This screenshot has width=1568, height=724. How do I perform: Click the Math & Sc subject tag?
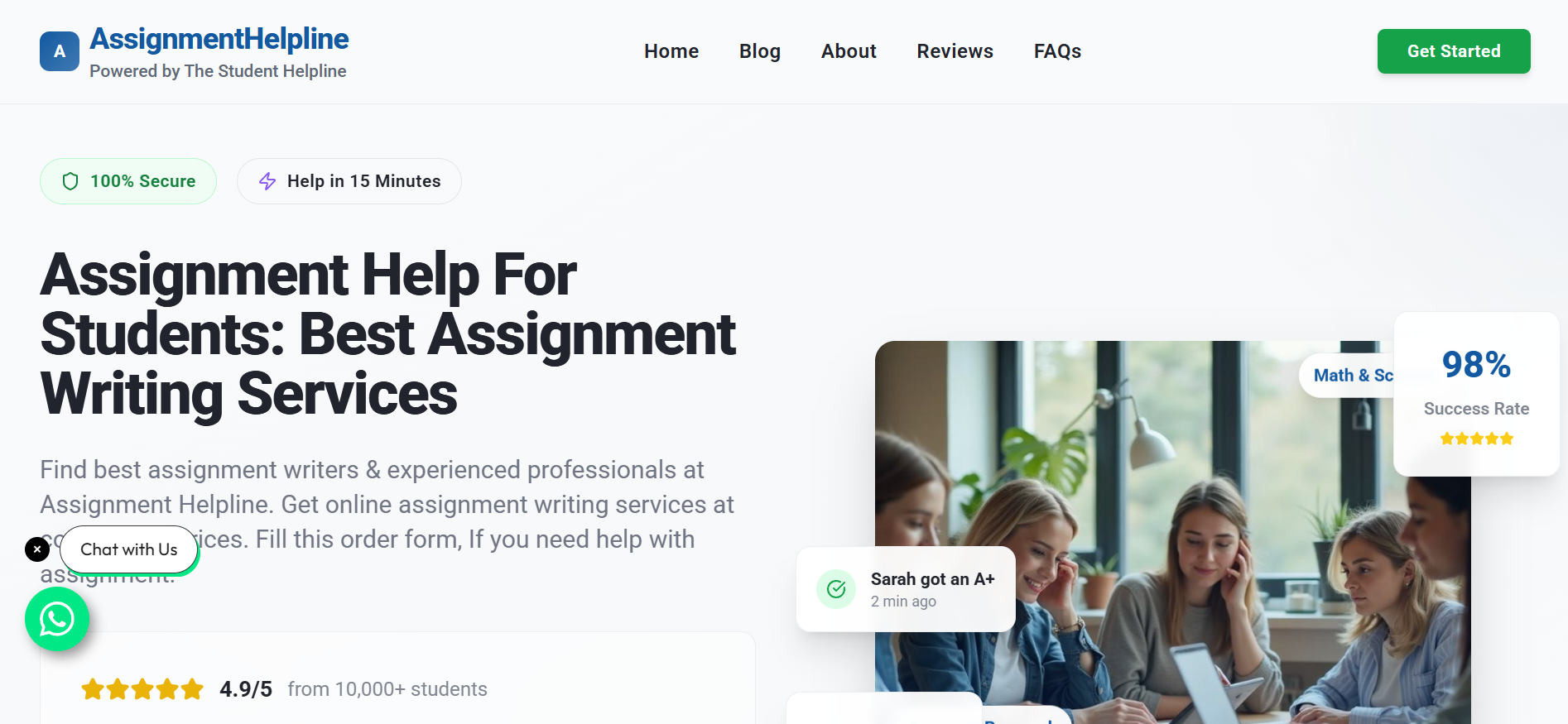pos(1347,376)
